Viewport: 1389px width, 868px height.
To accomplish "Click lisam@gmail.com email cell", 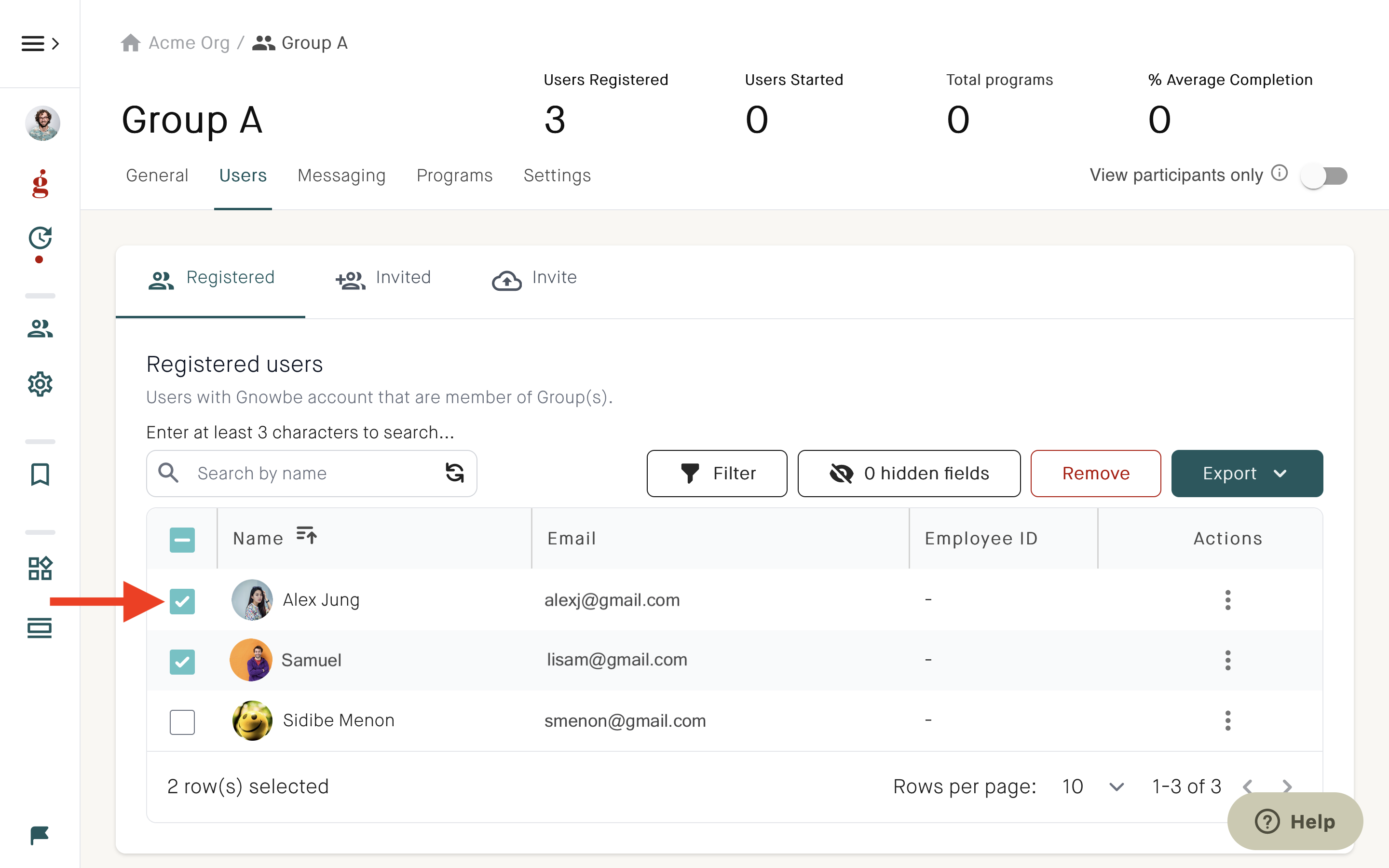I will pos(617,660).
